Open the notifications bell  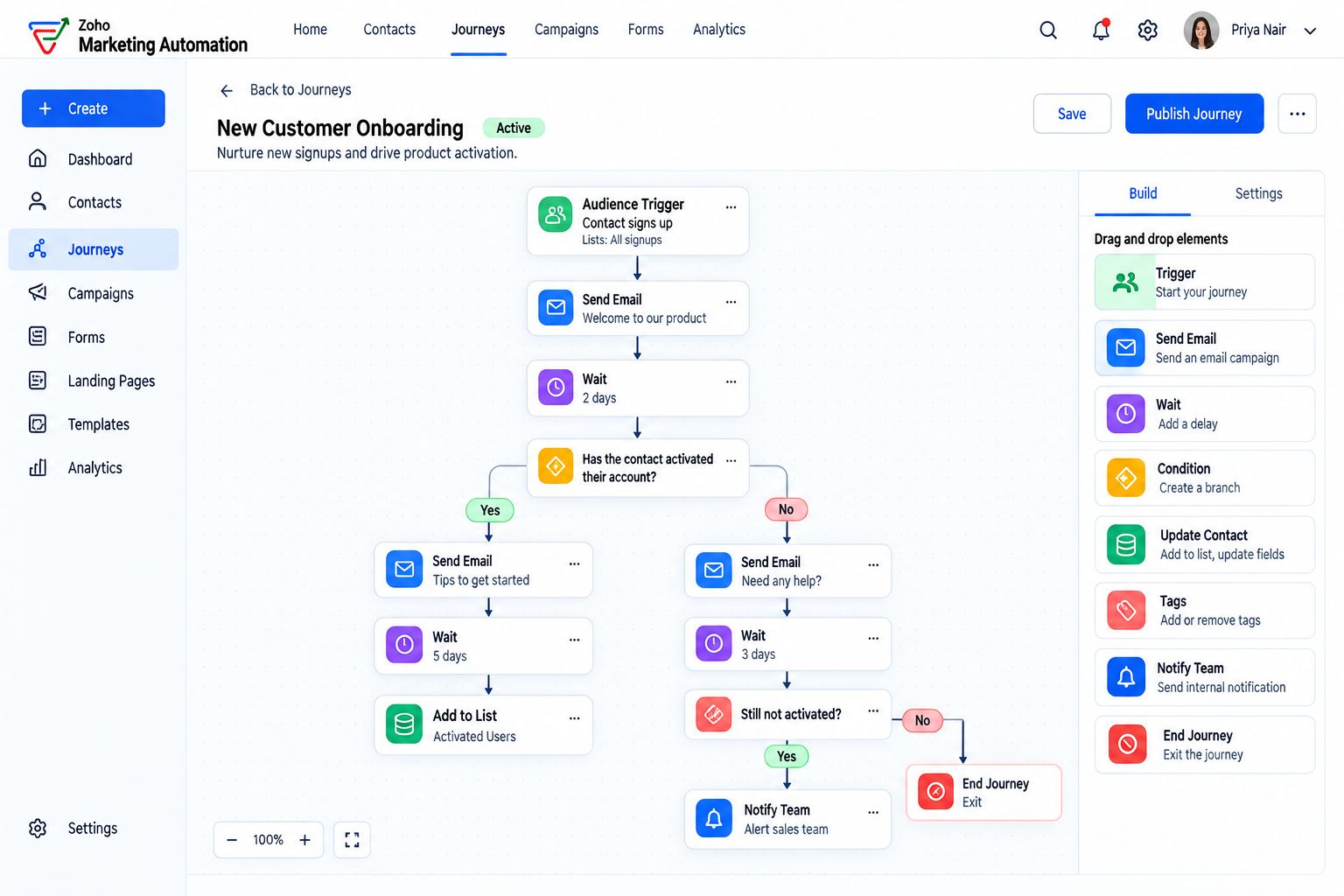[1101, 30]
